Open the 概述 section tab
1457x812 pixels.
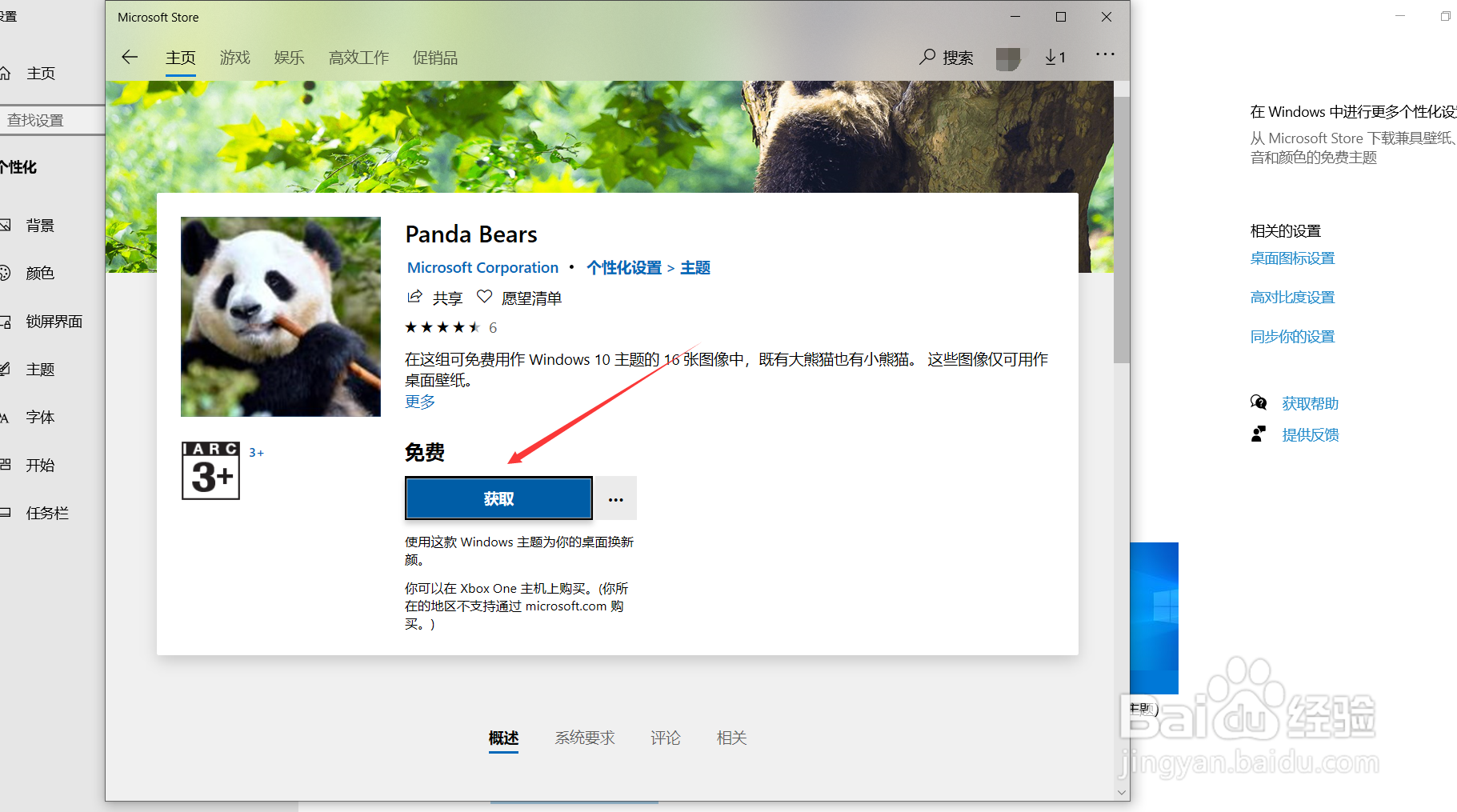[504, 738]
